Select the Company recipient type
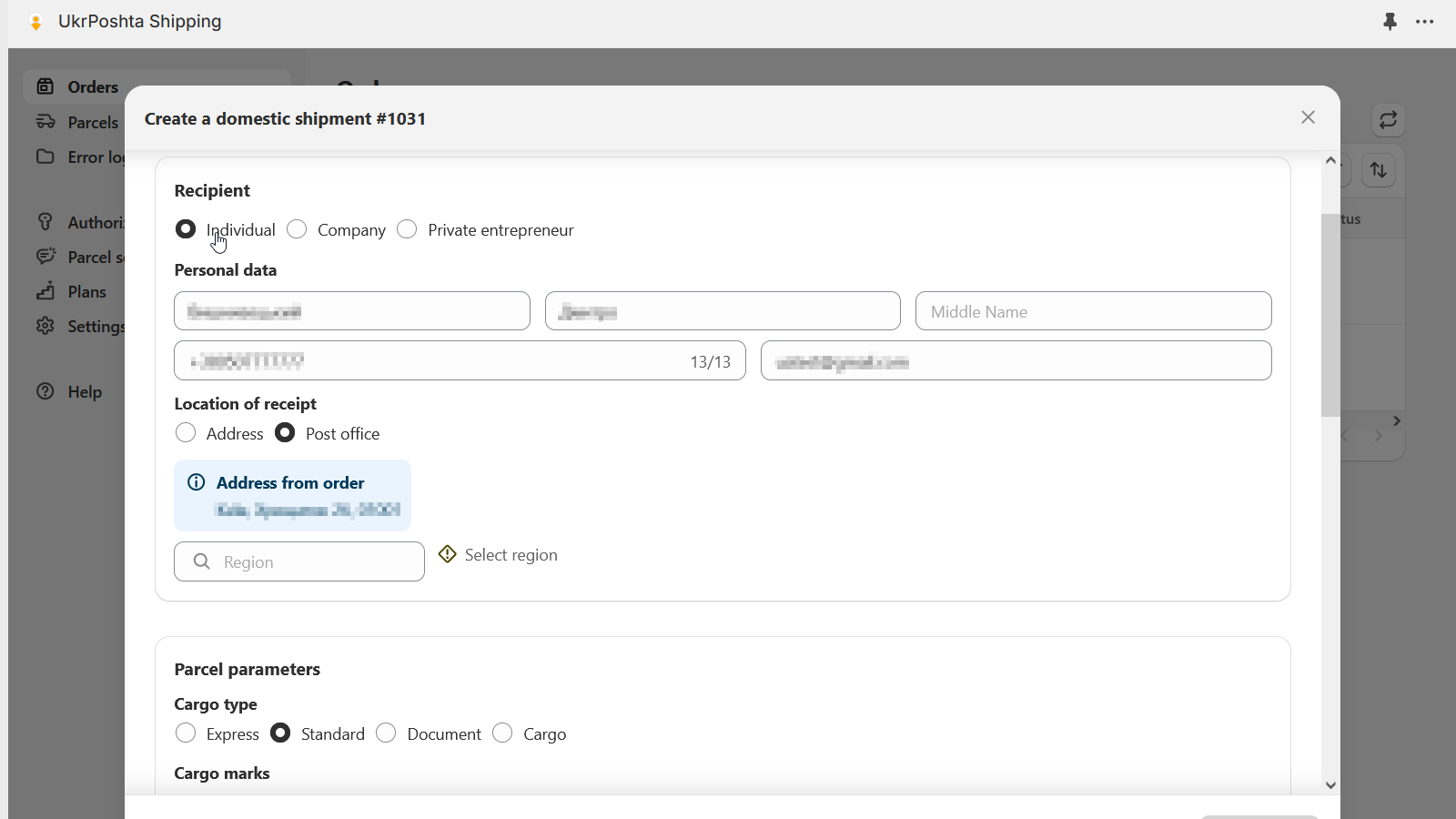Image resolution: width=1456 pixels, height=819 pixels. click(x=297, y=229)
